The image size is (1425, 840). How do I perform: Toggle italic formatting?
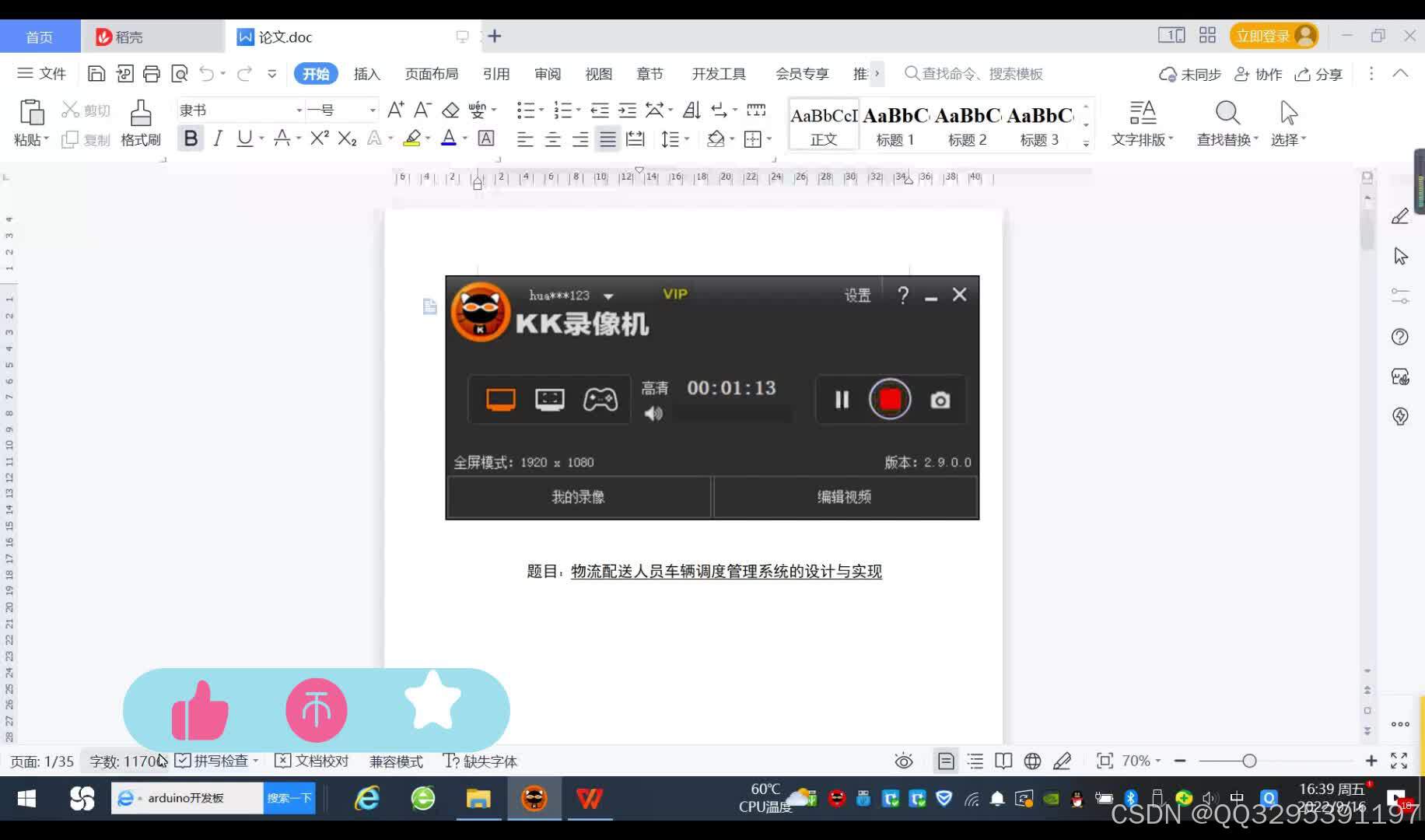(218, 138)
